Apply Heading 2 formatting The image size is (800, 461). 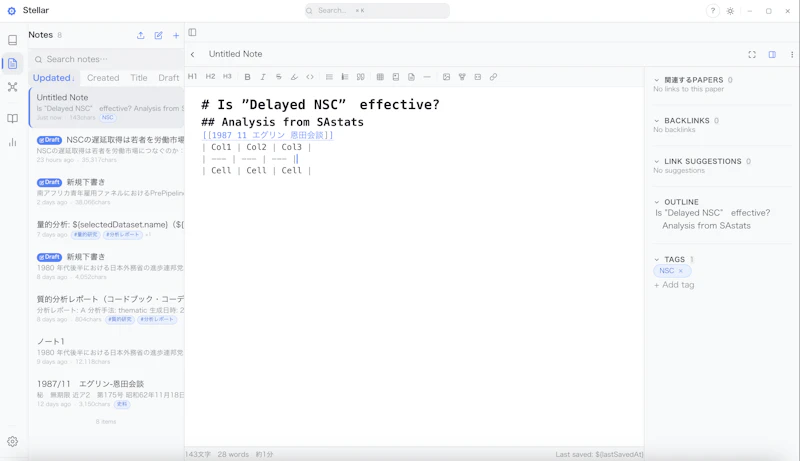coord(210,76)
